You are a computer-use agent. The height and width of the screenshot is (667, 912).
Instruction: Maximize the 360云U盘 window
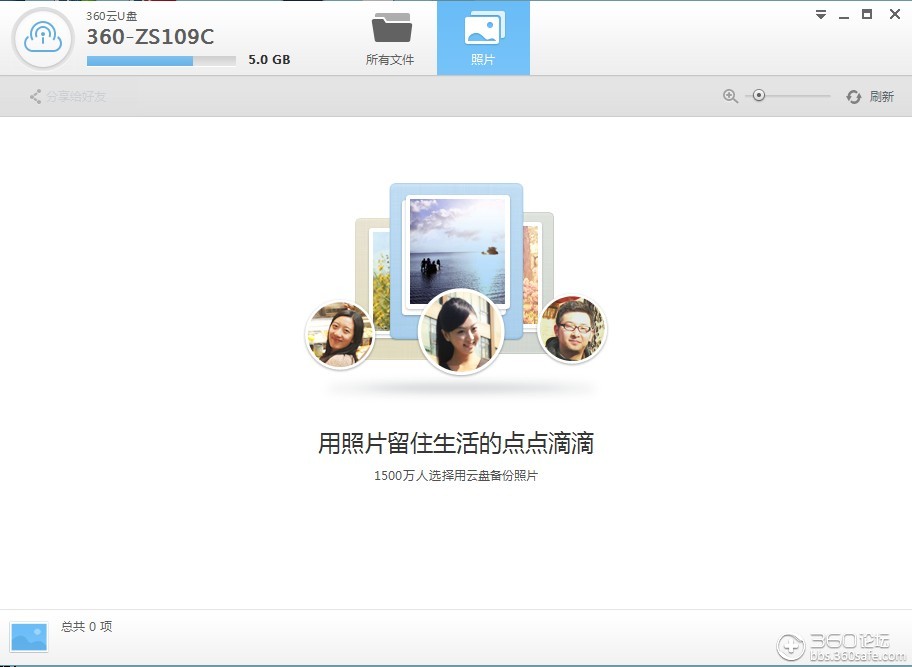(867, 15)
